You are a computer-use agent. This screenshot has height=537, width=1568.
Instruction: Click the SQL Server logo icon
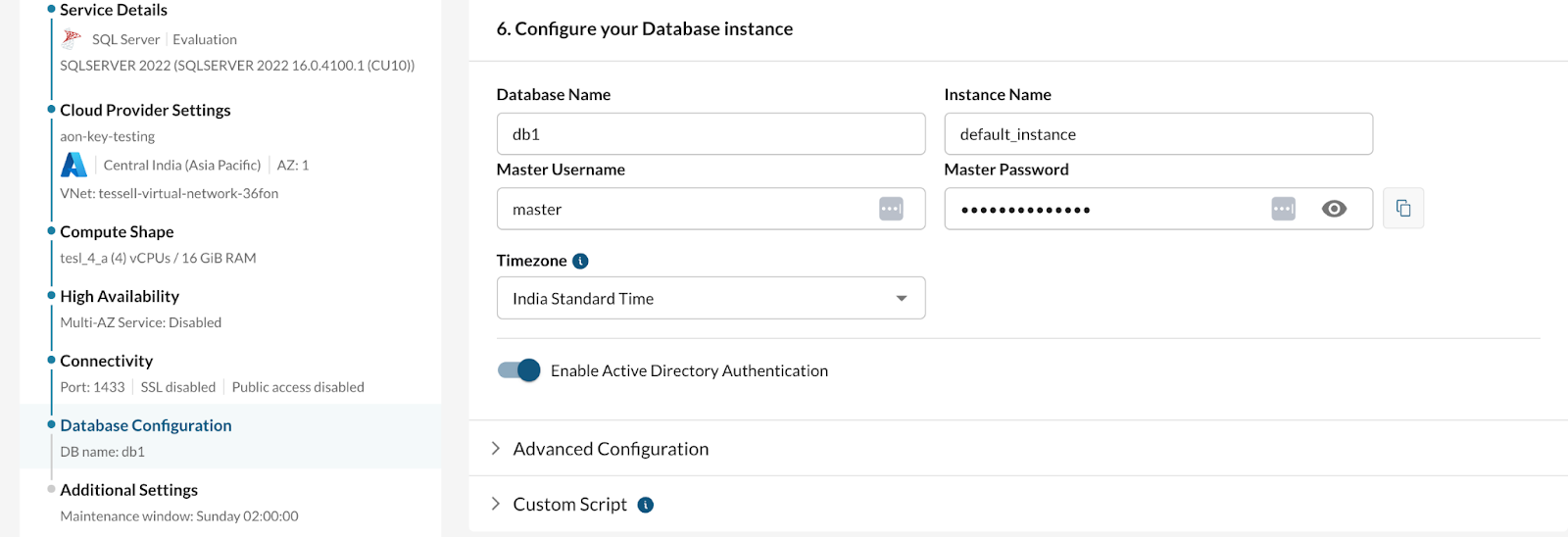[72, 39]
